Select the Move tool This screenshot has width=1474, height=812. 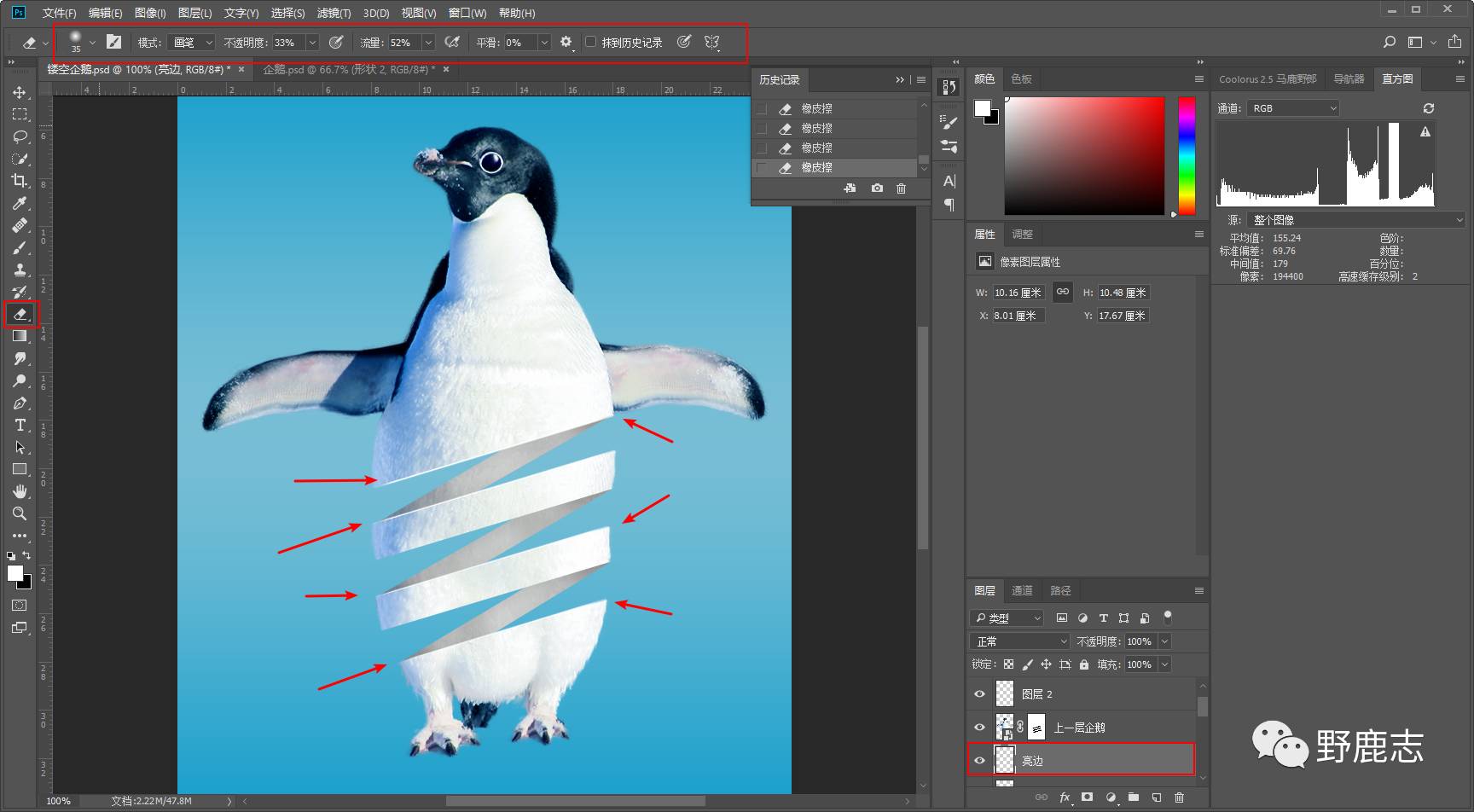20,92
